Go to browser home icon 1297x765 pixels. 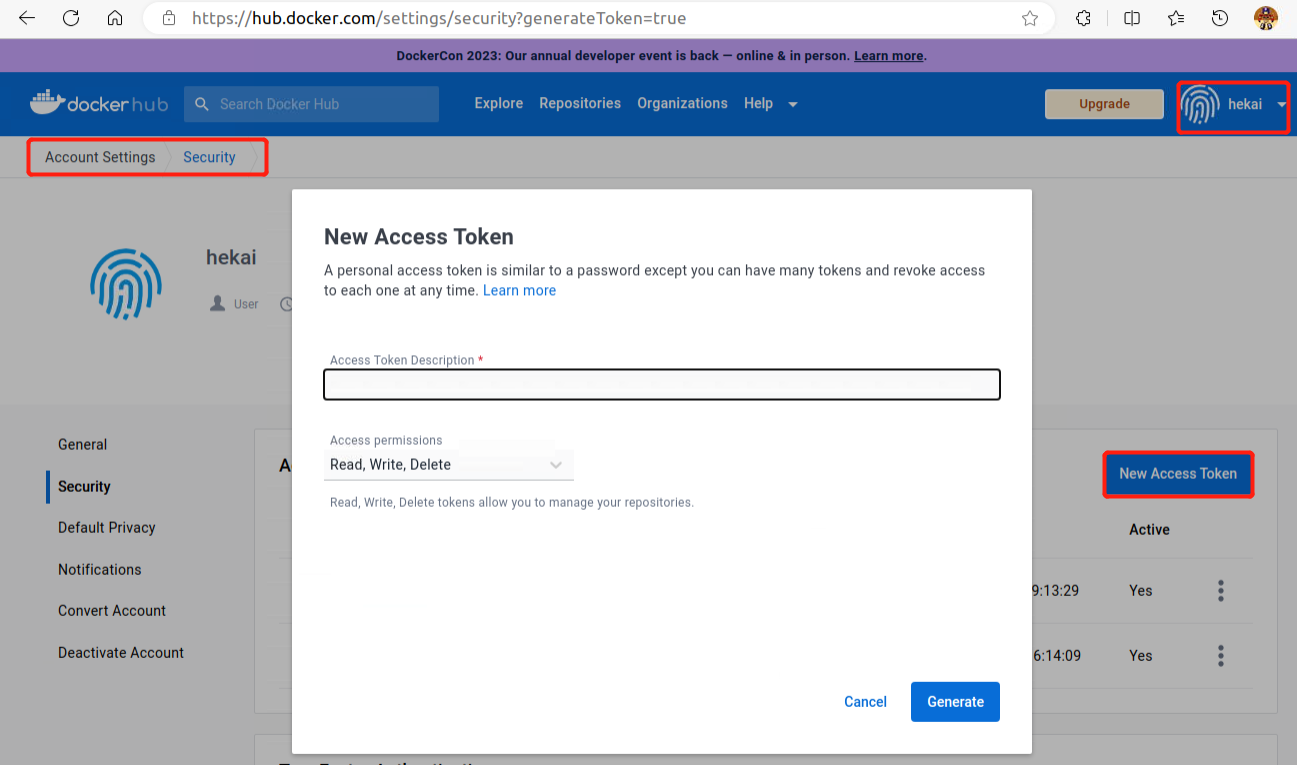[x=115, y=18]
